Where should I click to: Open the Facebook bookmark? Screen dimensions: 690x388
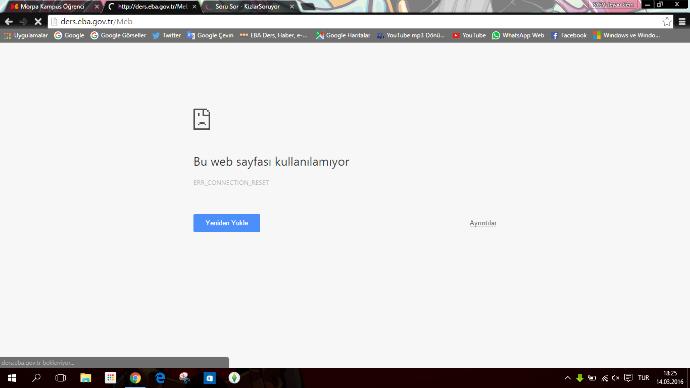(x=569, y=35)
